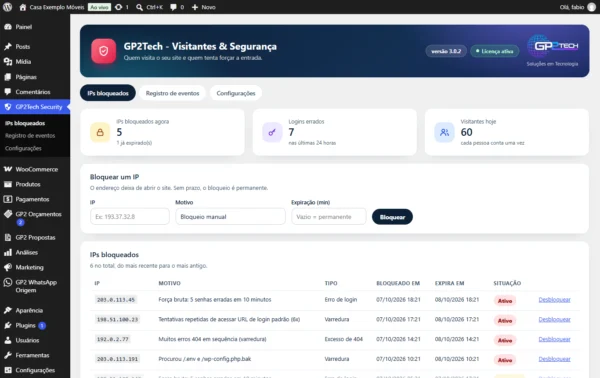600x378 pixels.
Task: Click the Ativo badge for 192.0.2.77
Action: click(x=505, y=341)
